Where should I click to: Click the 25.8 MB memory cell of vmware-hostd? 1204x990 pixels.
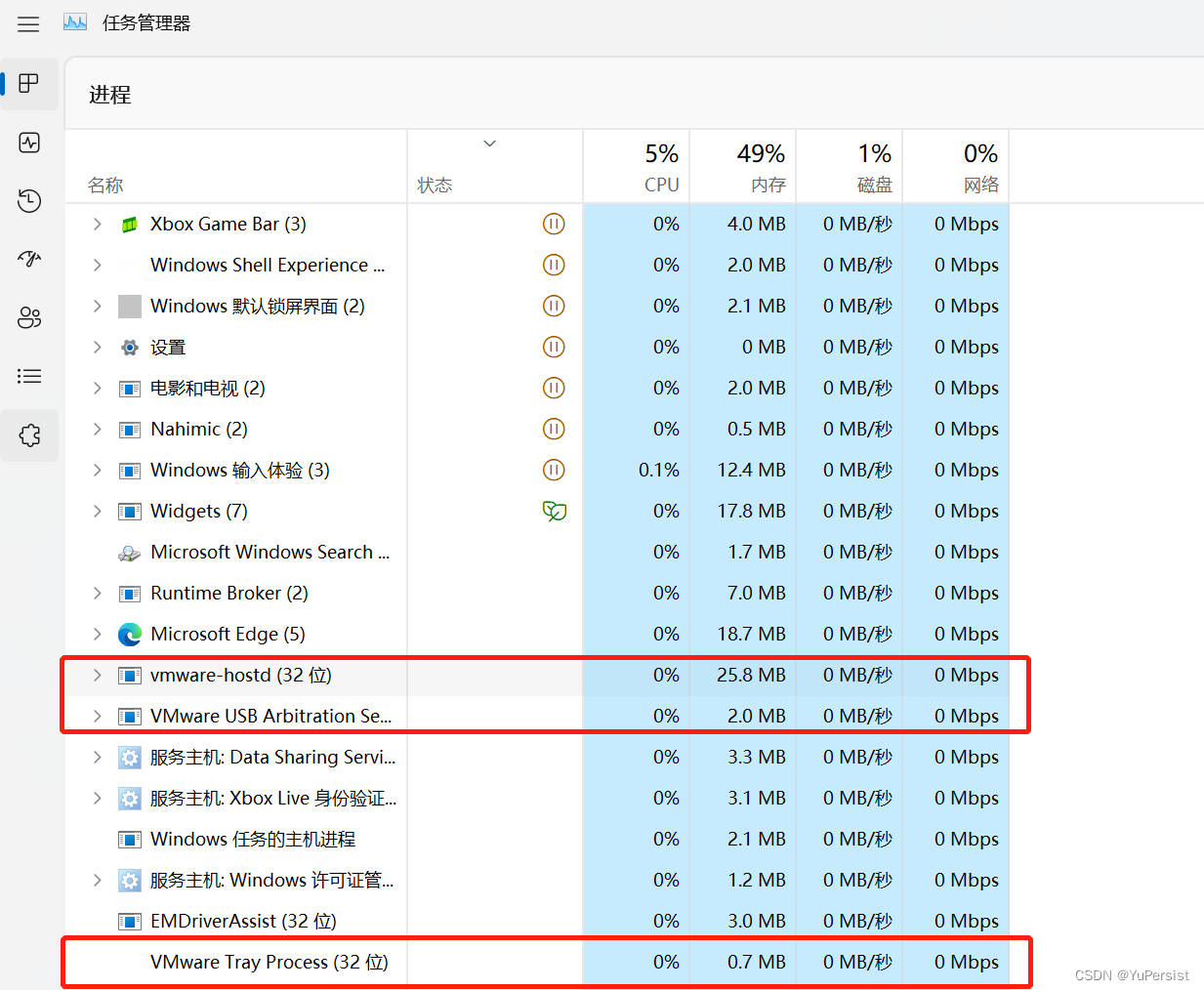click(x=743, y=675)
